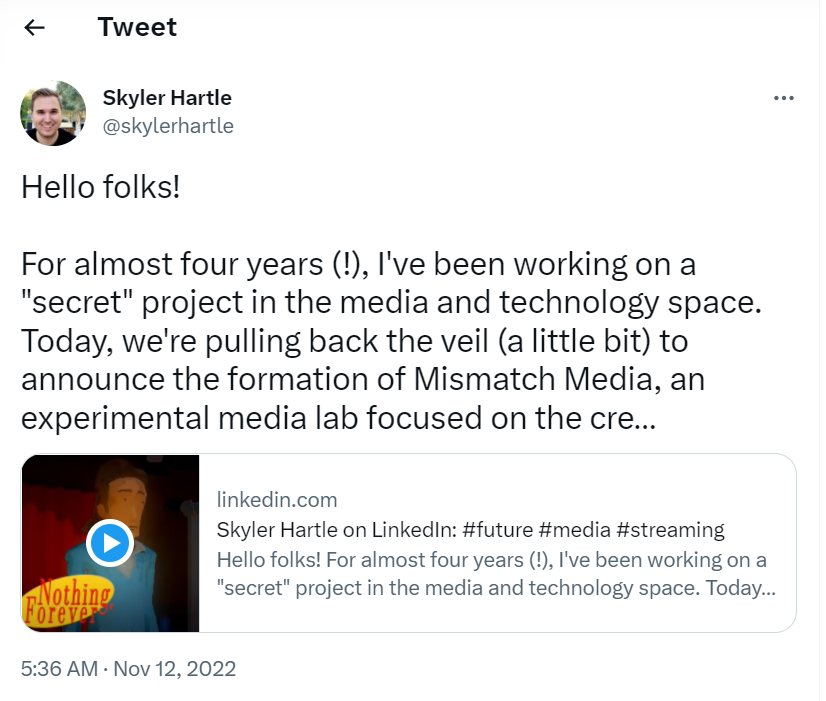The image size is (826, 701).
Task: Click the back arrow icon
Action: click(35, 28)
